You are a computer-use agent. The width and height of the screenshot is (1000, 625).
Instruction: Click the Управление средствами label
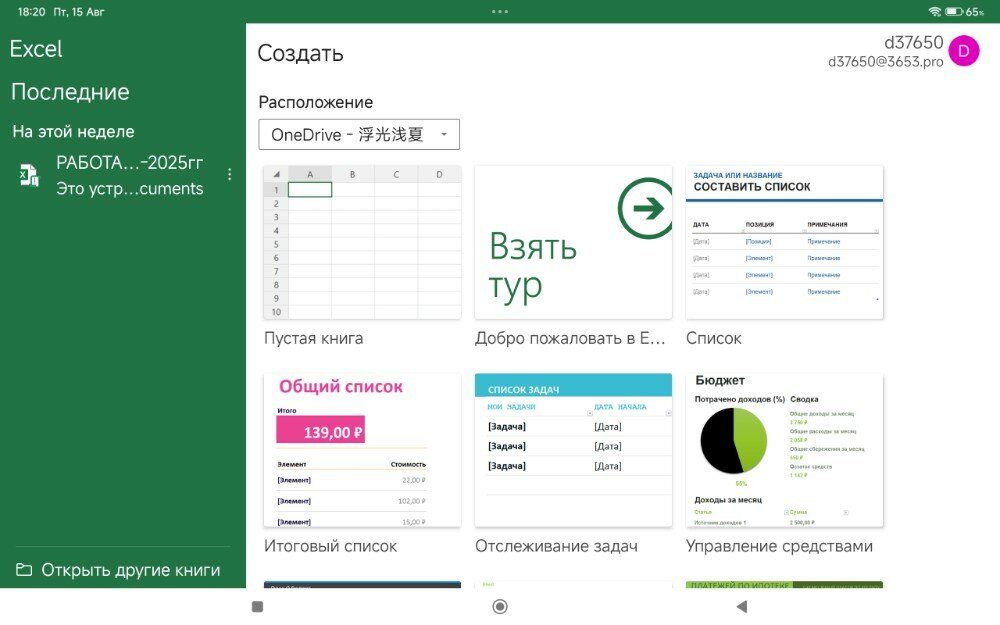pos(779,546)
